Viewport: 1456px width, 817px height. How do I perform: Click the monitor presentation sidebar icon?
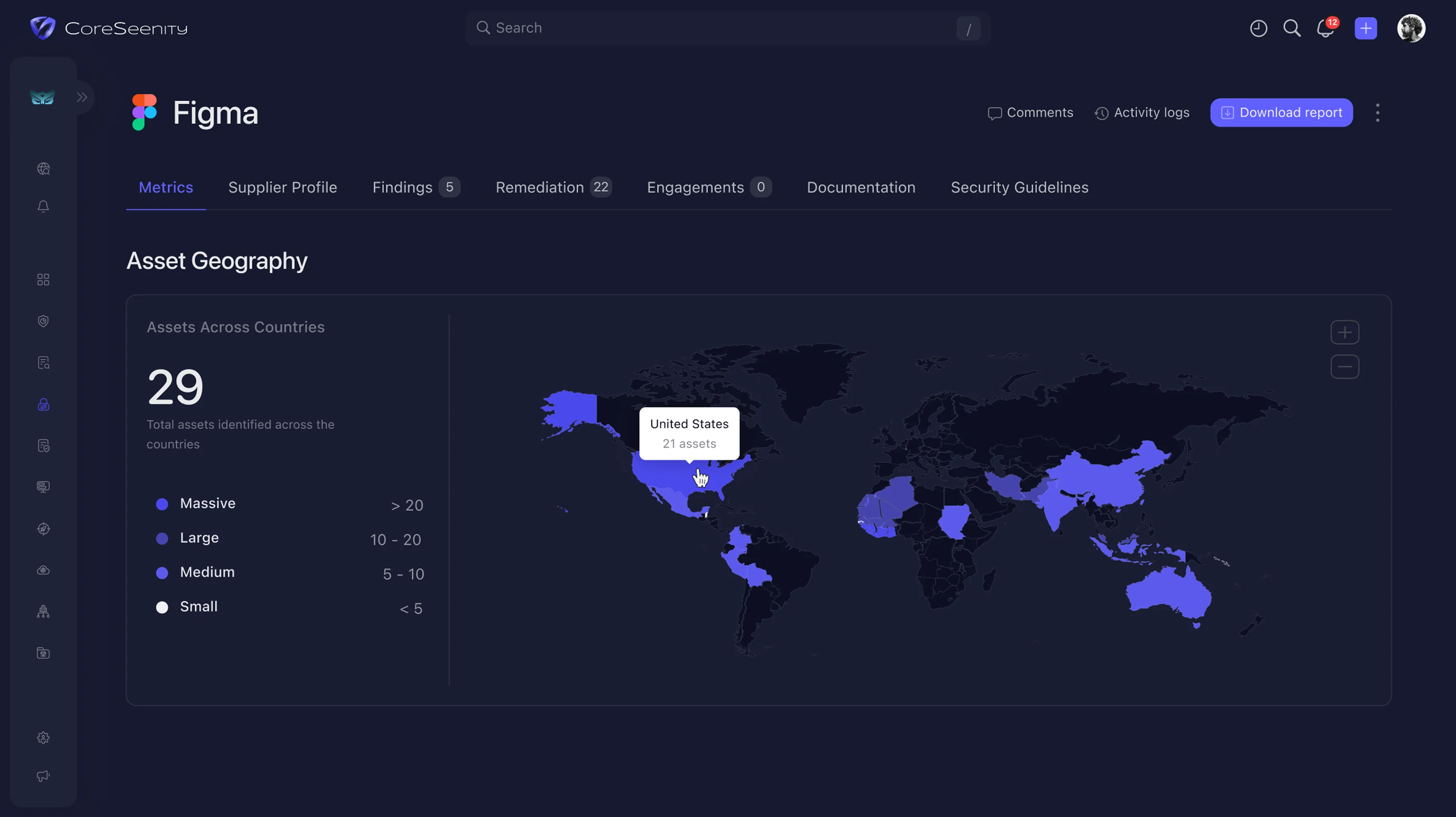point(43,487)
